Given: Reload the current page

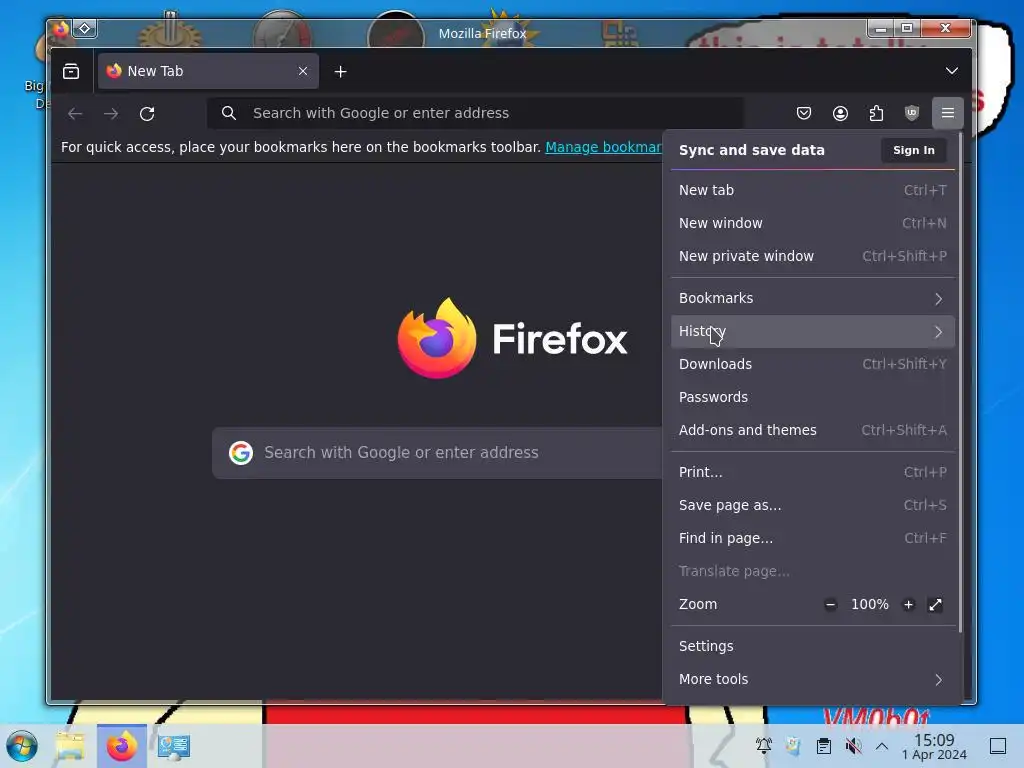Looking at the screenshot, I should click(147, 114).
